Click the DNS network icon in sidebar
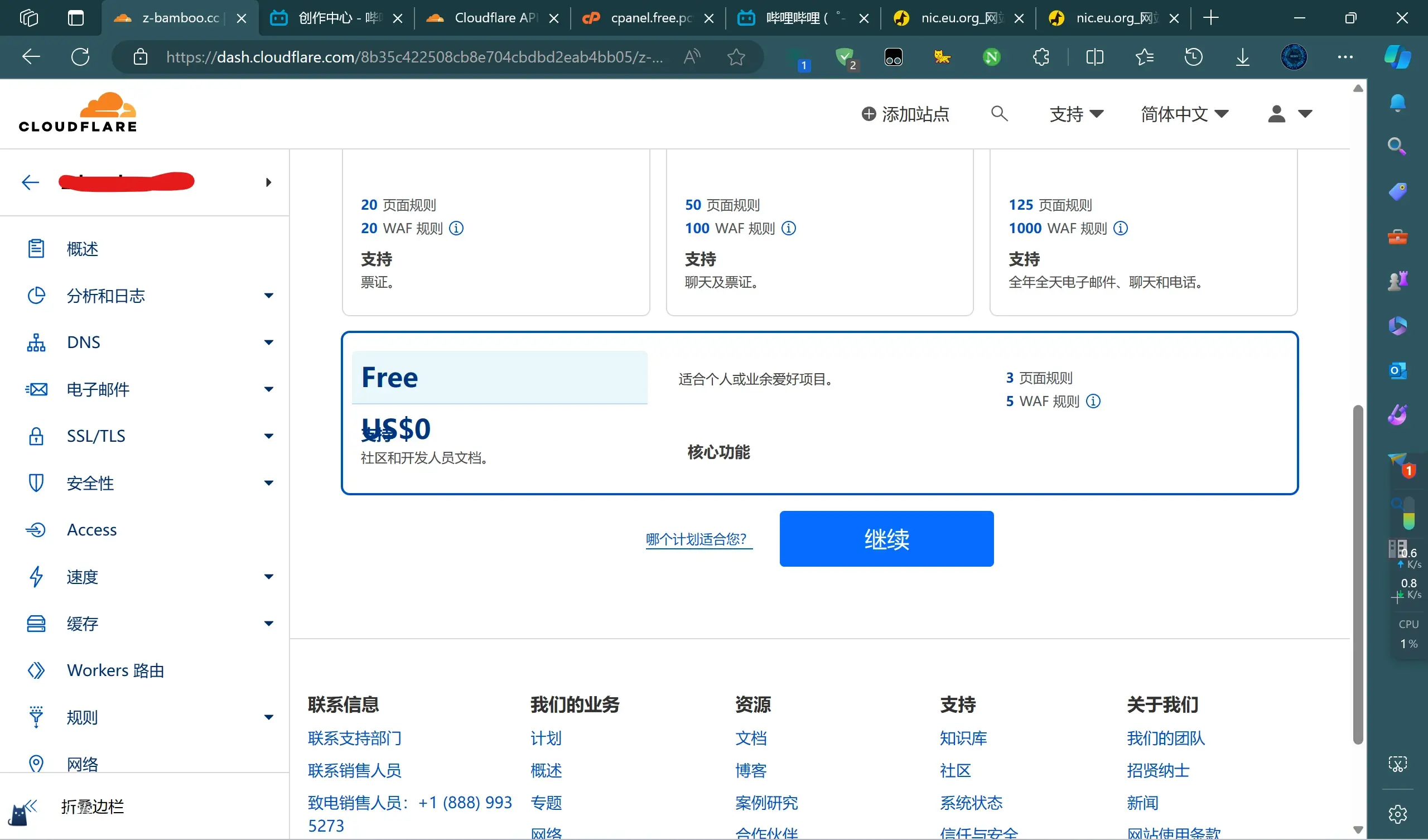Viewport: 1428px width, 840px height. [36, 342]
